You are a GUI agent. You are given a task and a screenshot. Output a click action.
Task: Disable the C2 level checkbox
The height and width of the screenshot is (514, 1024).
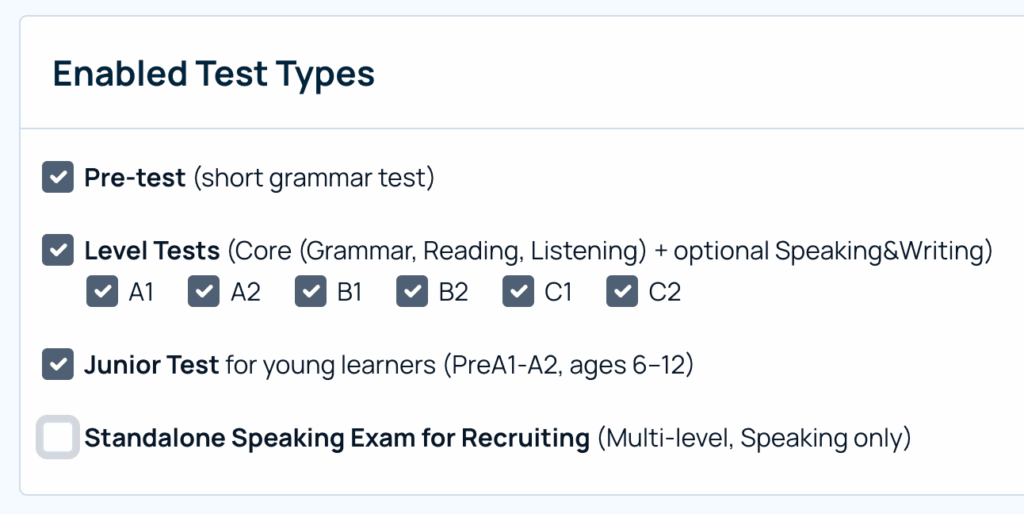click(622, 291)
